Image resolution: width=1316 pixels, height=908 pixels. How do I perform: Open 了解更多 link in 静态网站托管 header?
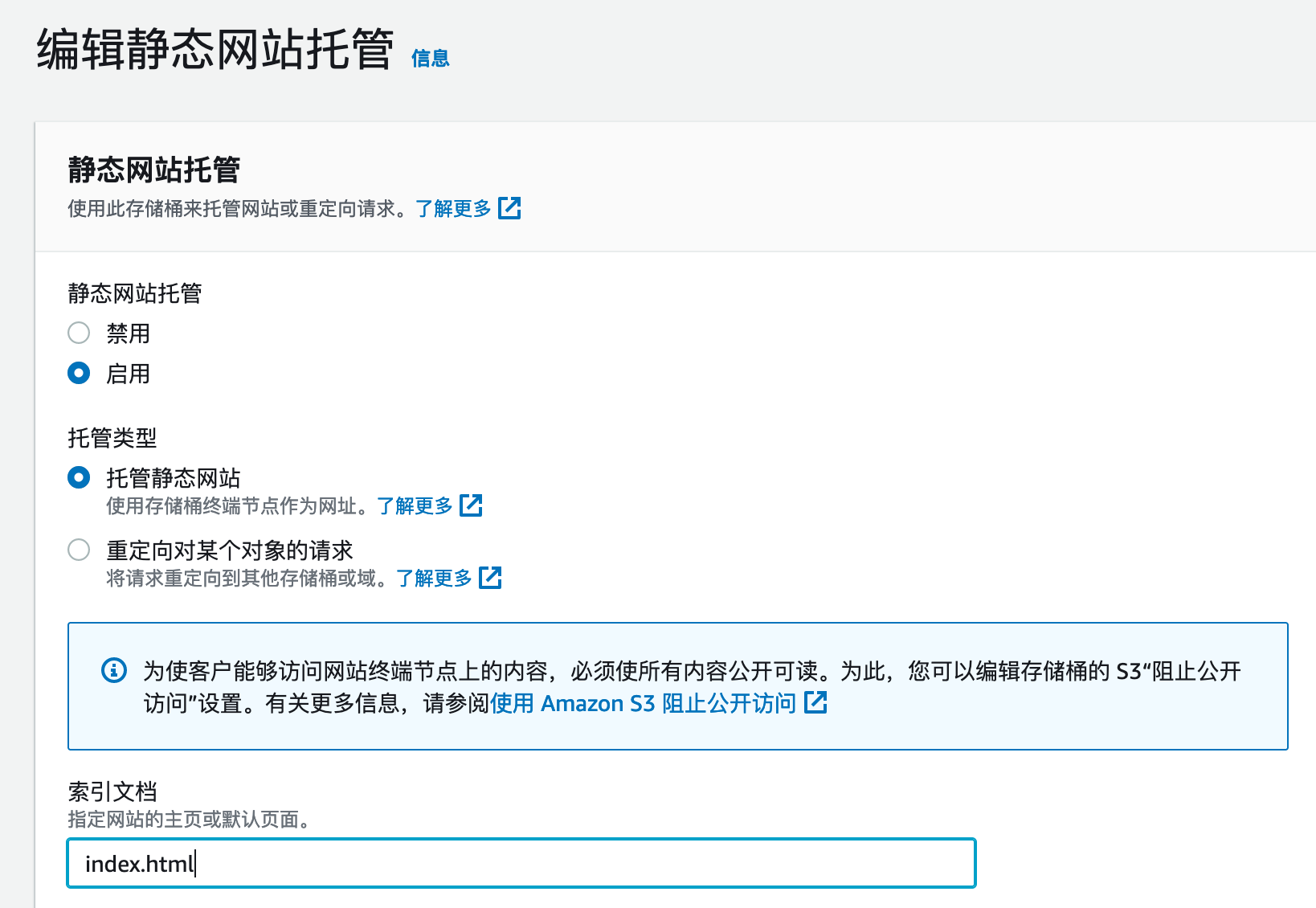pos(453,209)
